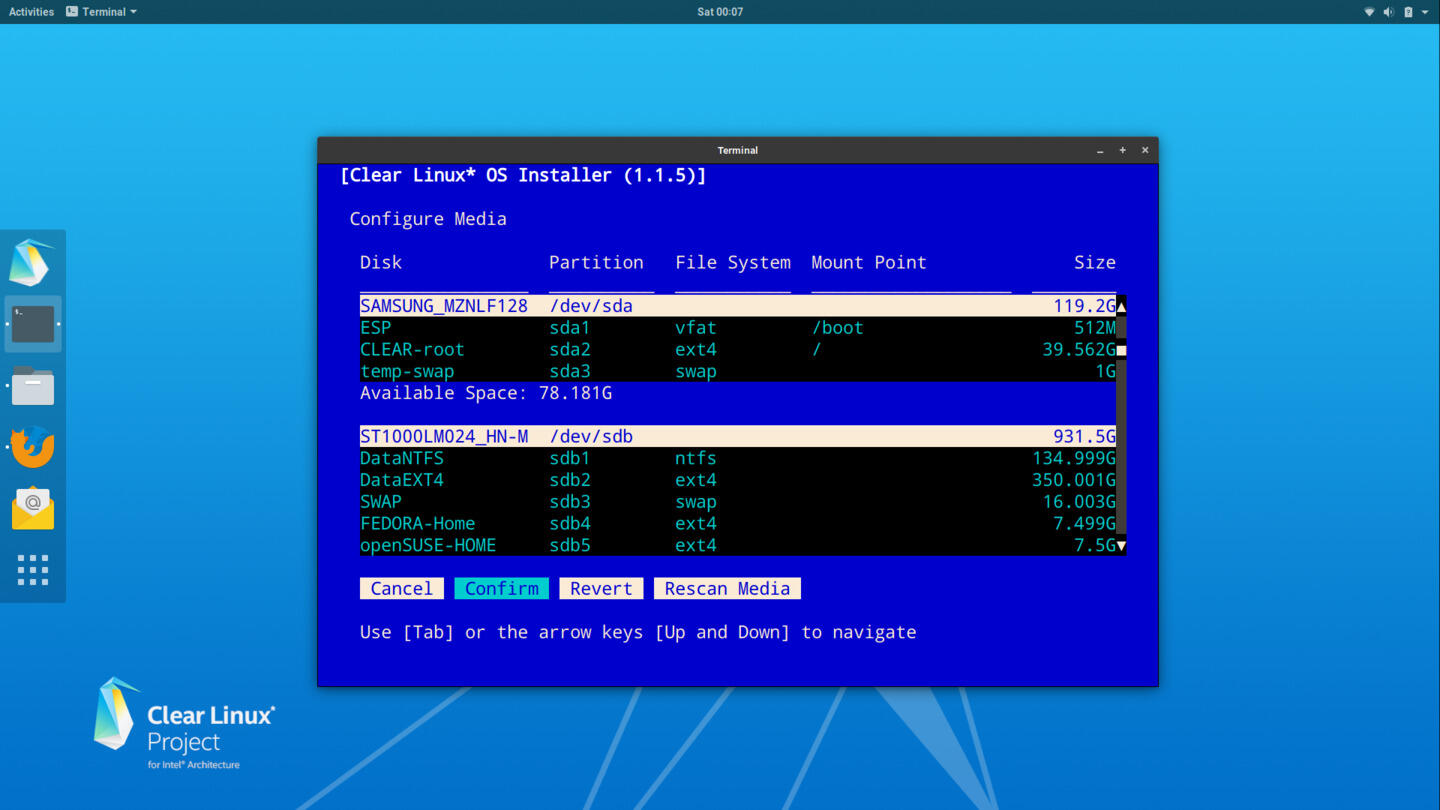
Task: Click the /boot mount point cell
Action: (838, 328)
